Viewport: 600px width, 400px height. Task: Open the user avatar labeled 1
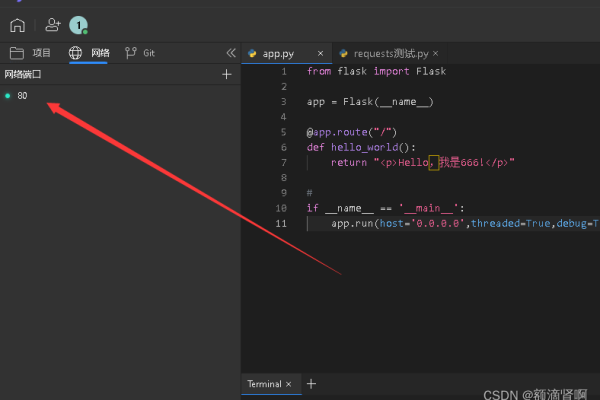(x=78, y=26)
